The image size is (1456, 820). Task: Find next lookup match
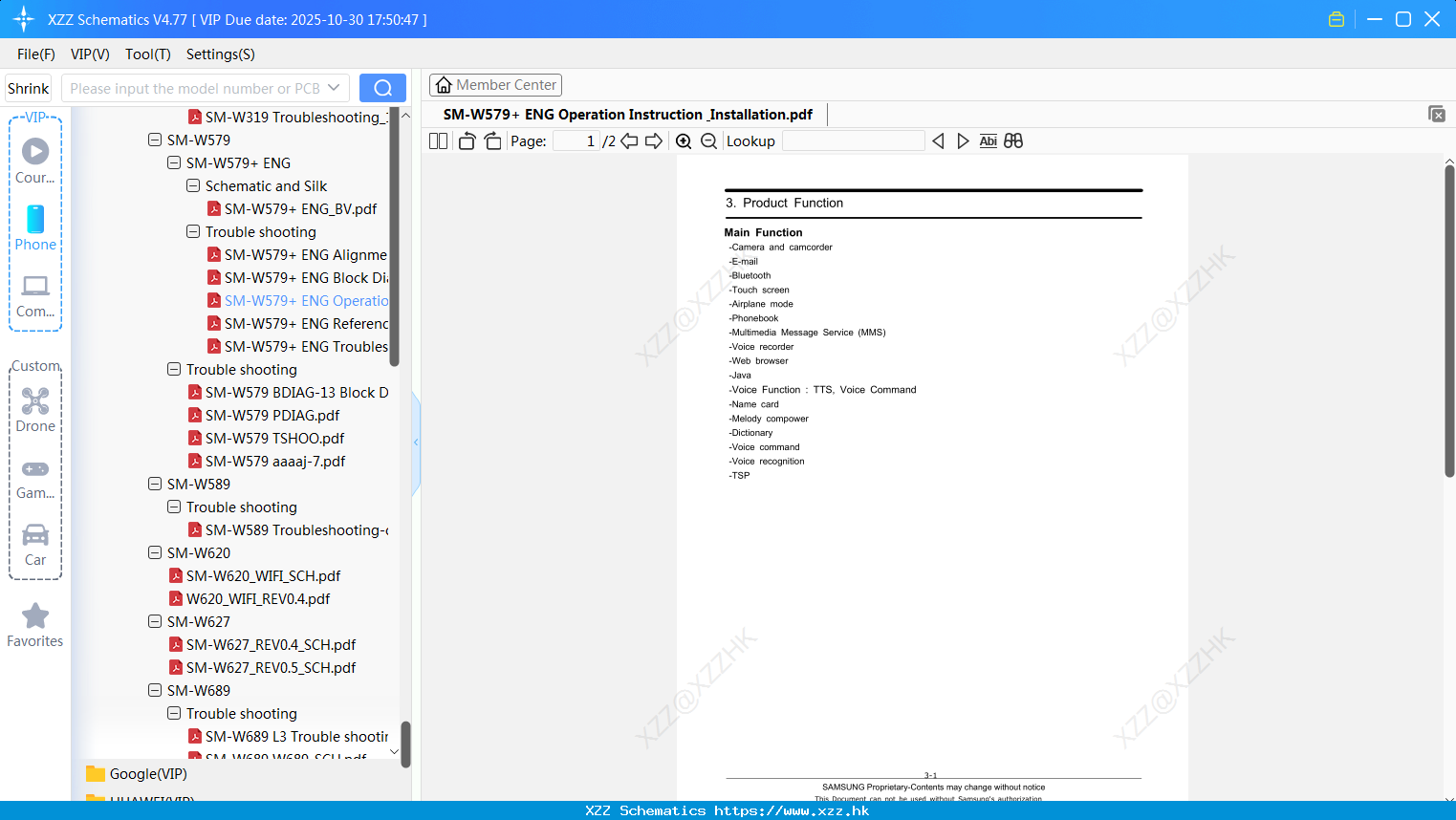[963, 140]
